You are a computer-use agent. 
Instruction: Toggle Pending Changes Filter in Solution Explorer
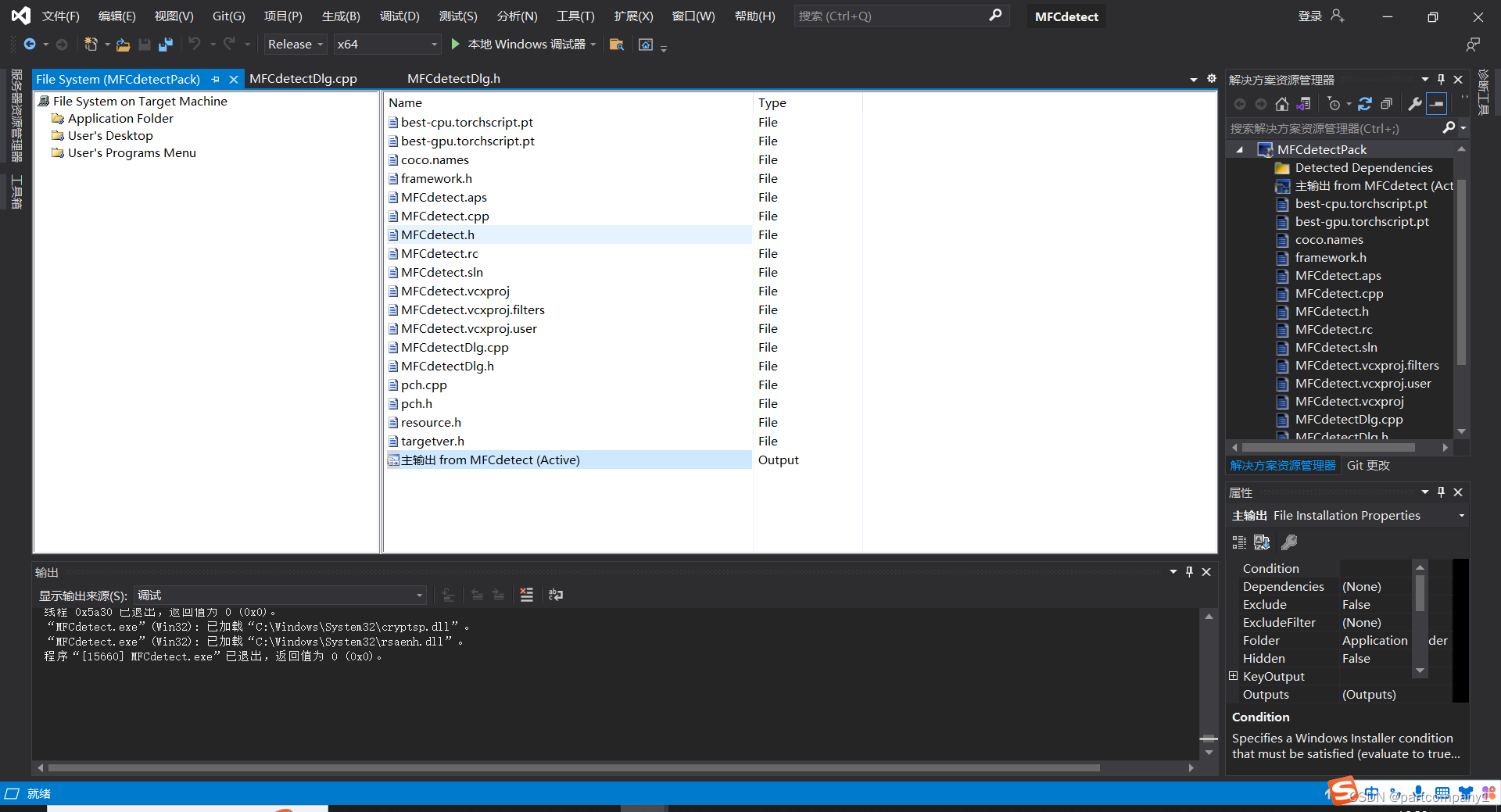1335,103
